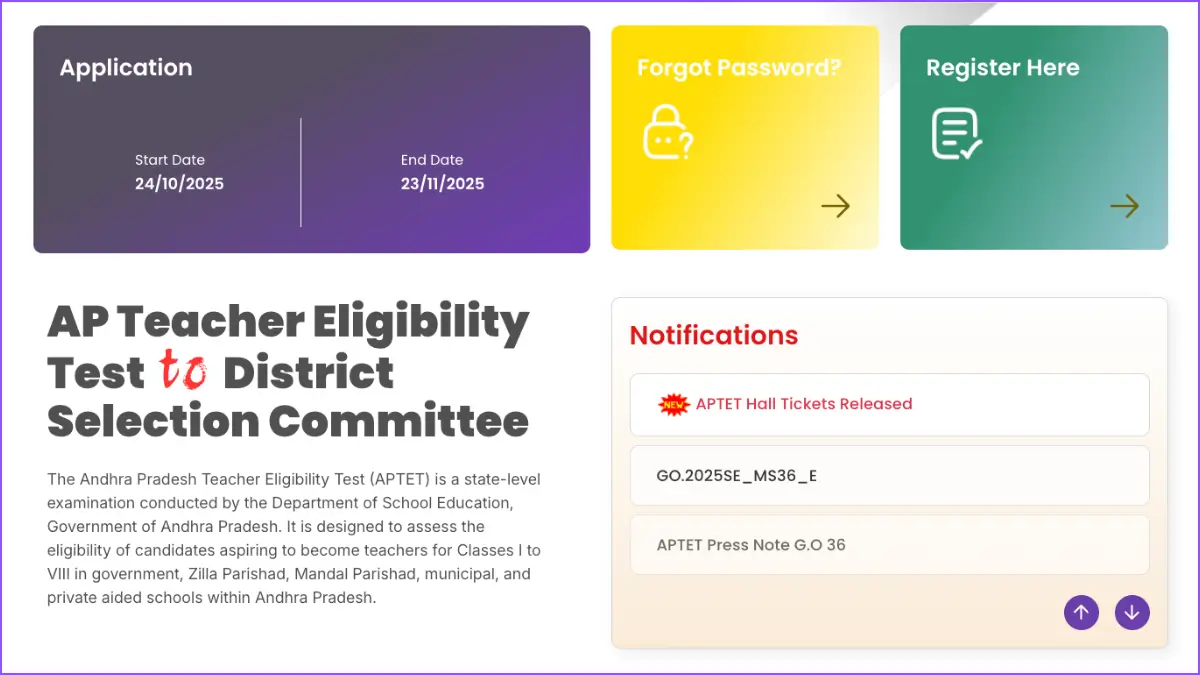Click the Notifications panel heading
This screenshot has height=675, width=1200.
click(x=713, y=335)
